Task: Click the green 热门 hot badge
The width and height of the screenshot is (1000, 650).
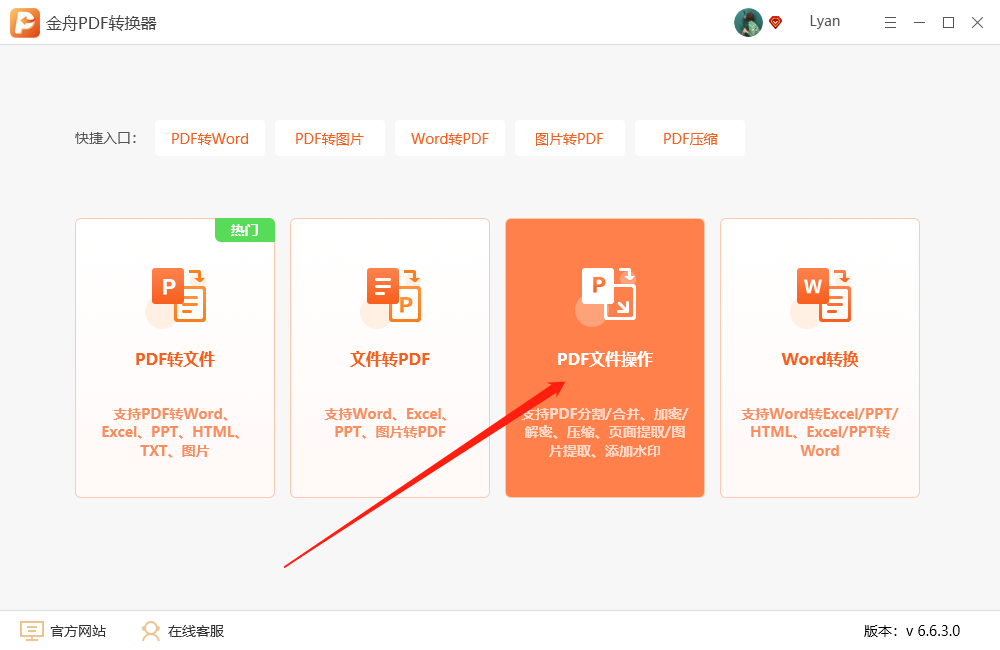Action: tap(245, 230)
